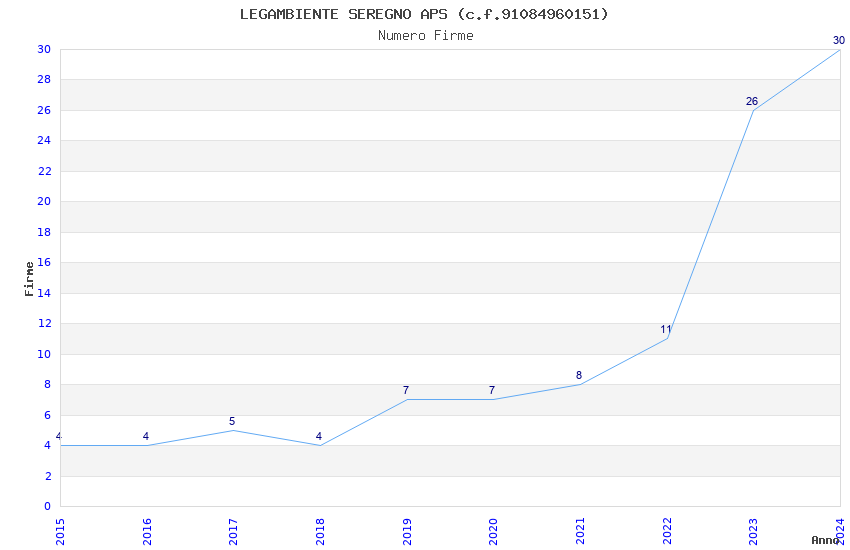Select the data label 5 for 2017
This screenshot has height=550, width=850.
(x=232, y=421)
